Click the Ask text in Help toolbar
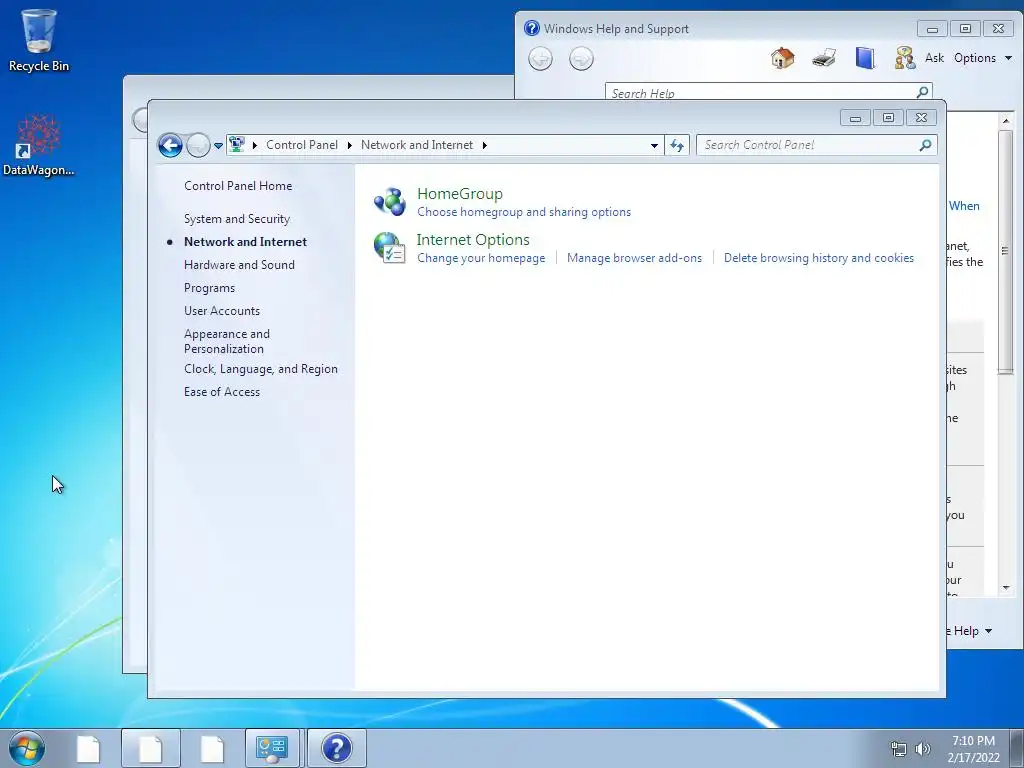 point(934,58)
